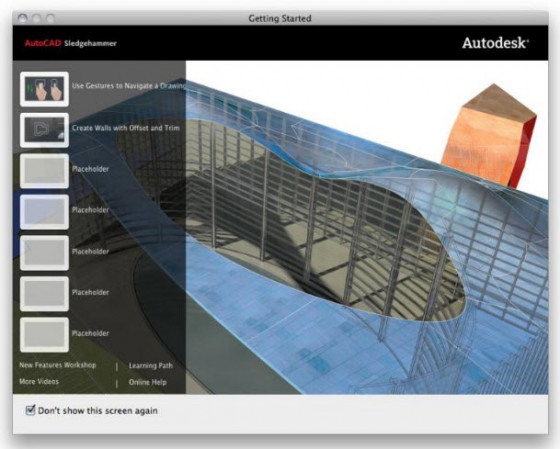Image resolution: width=560 pixels, height=449 pixels.
Task: Click the Autodesk logo
Action: coord(495,43)
